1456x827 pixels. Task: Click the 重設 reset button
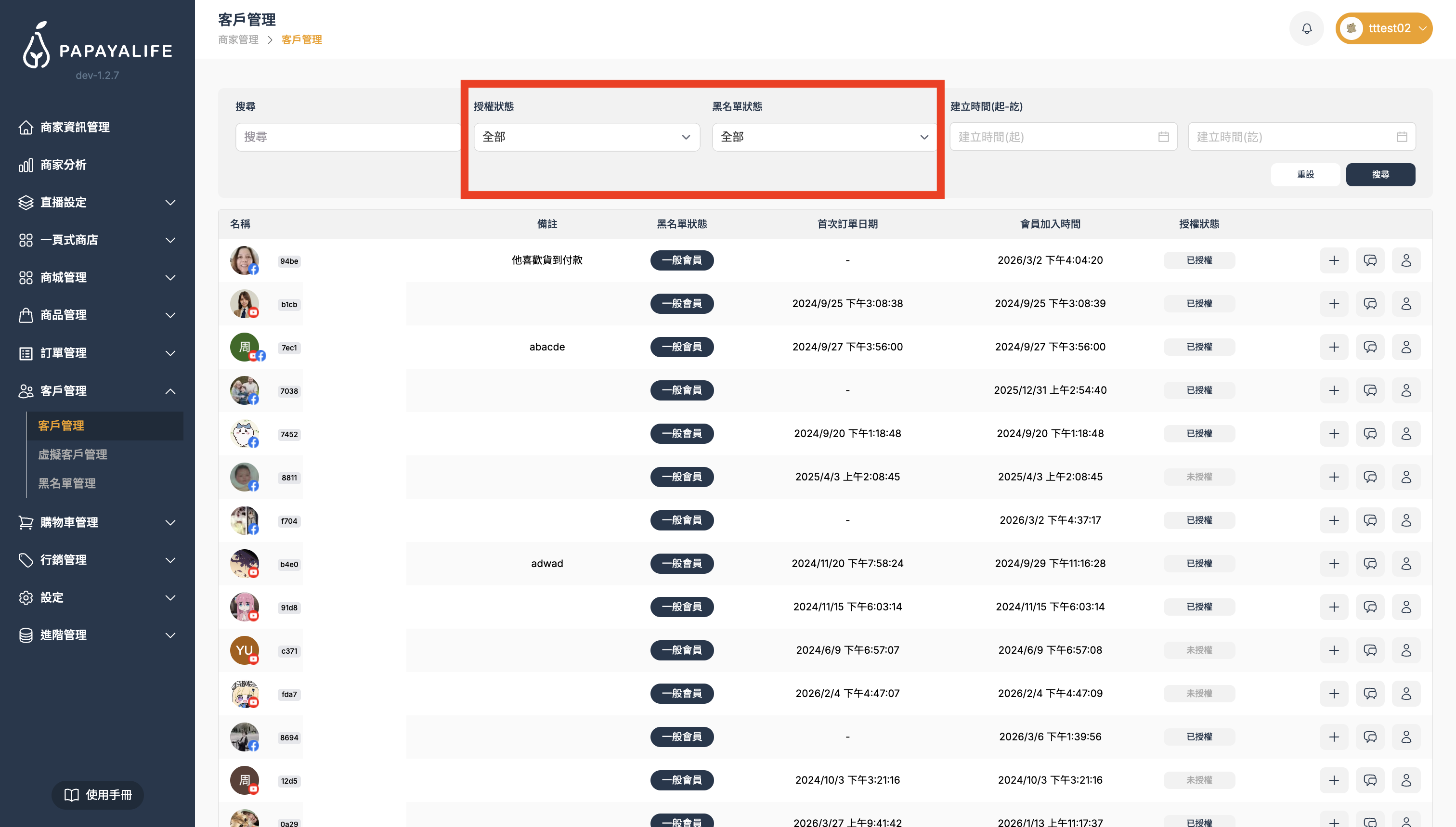pos(1305,174)
